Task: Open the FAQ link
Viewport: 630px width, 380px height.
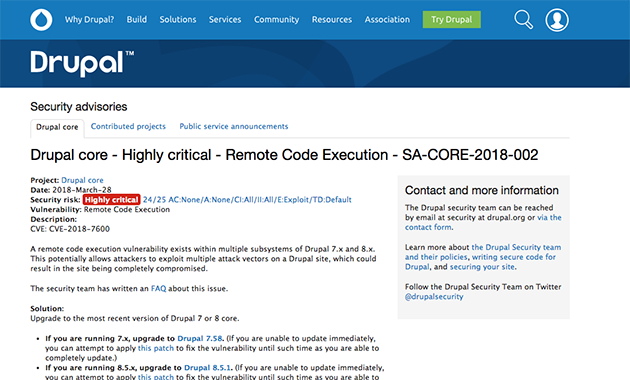Action: 158,288
